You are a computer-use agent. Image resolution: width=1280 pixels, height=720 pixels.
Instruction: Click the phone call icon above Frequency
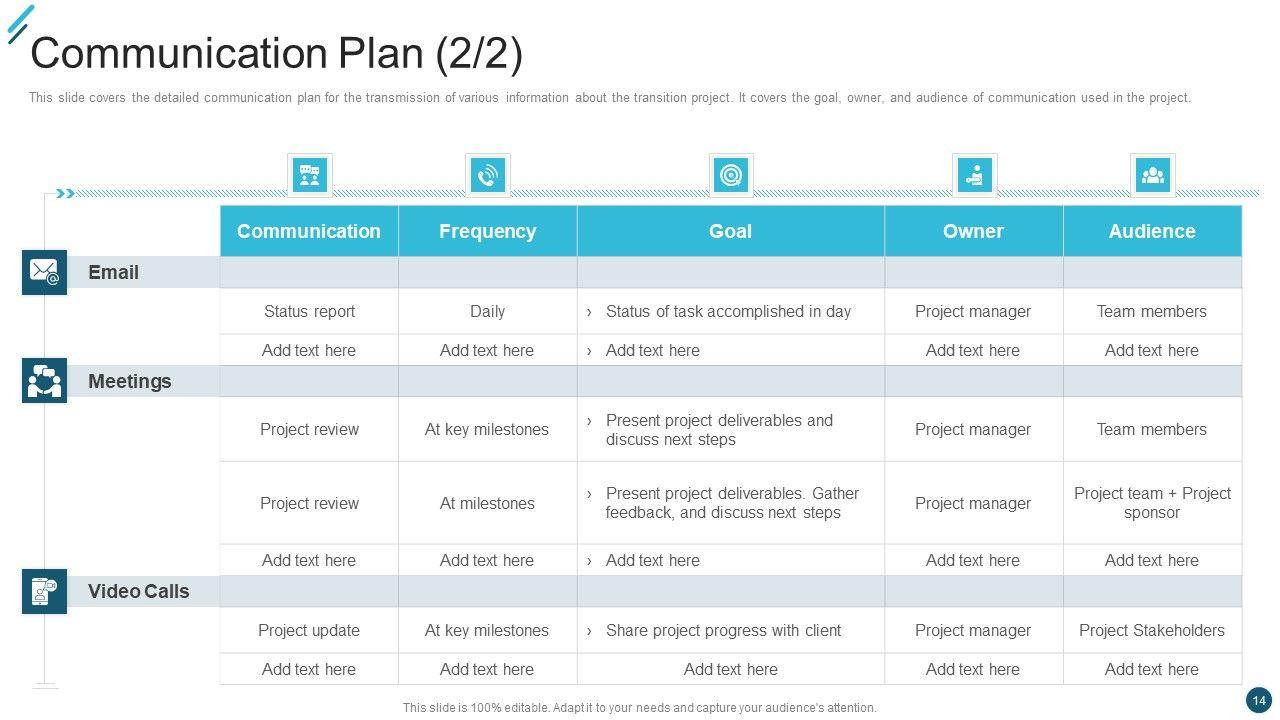pos(487,176)
